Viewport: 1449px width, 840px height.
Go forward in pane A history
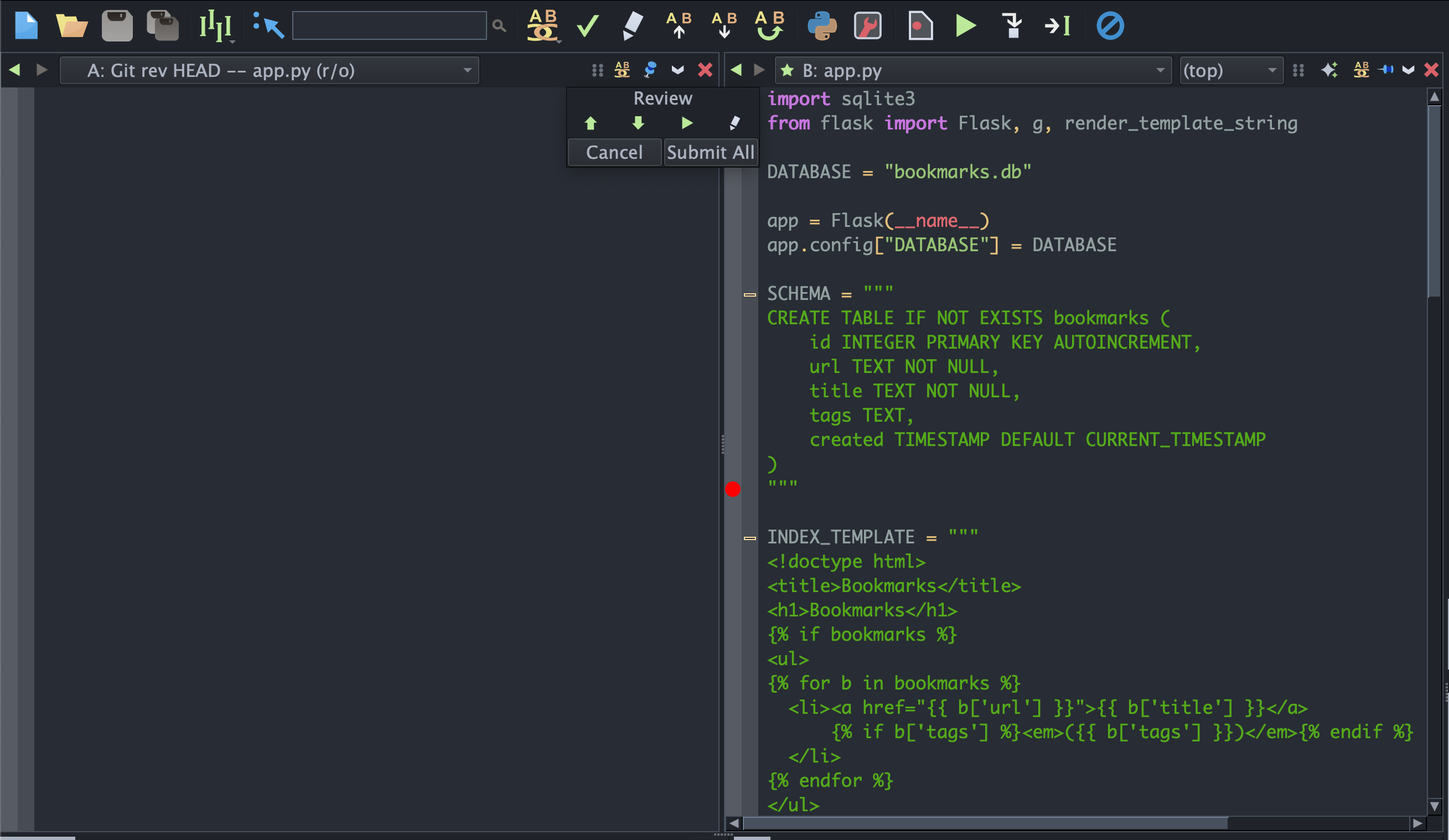click(x=41, y=70)
